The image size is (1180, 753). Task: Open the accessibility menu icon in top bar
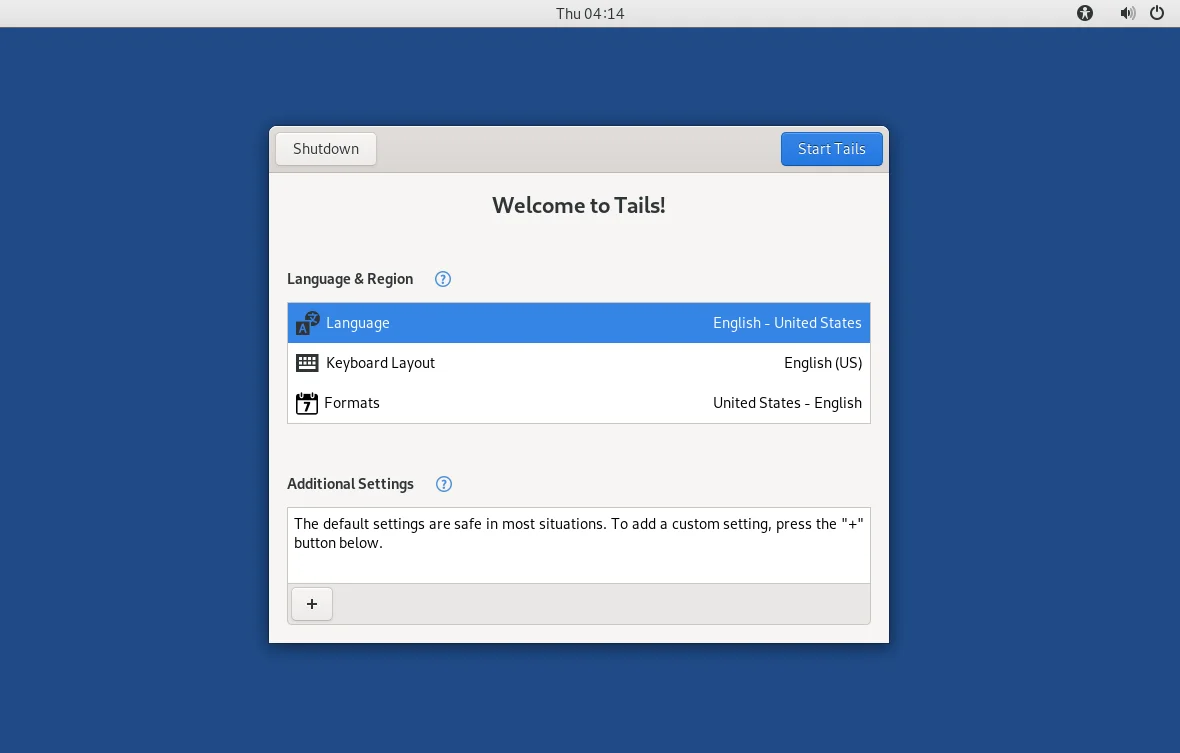tap(1084, 13)
